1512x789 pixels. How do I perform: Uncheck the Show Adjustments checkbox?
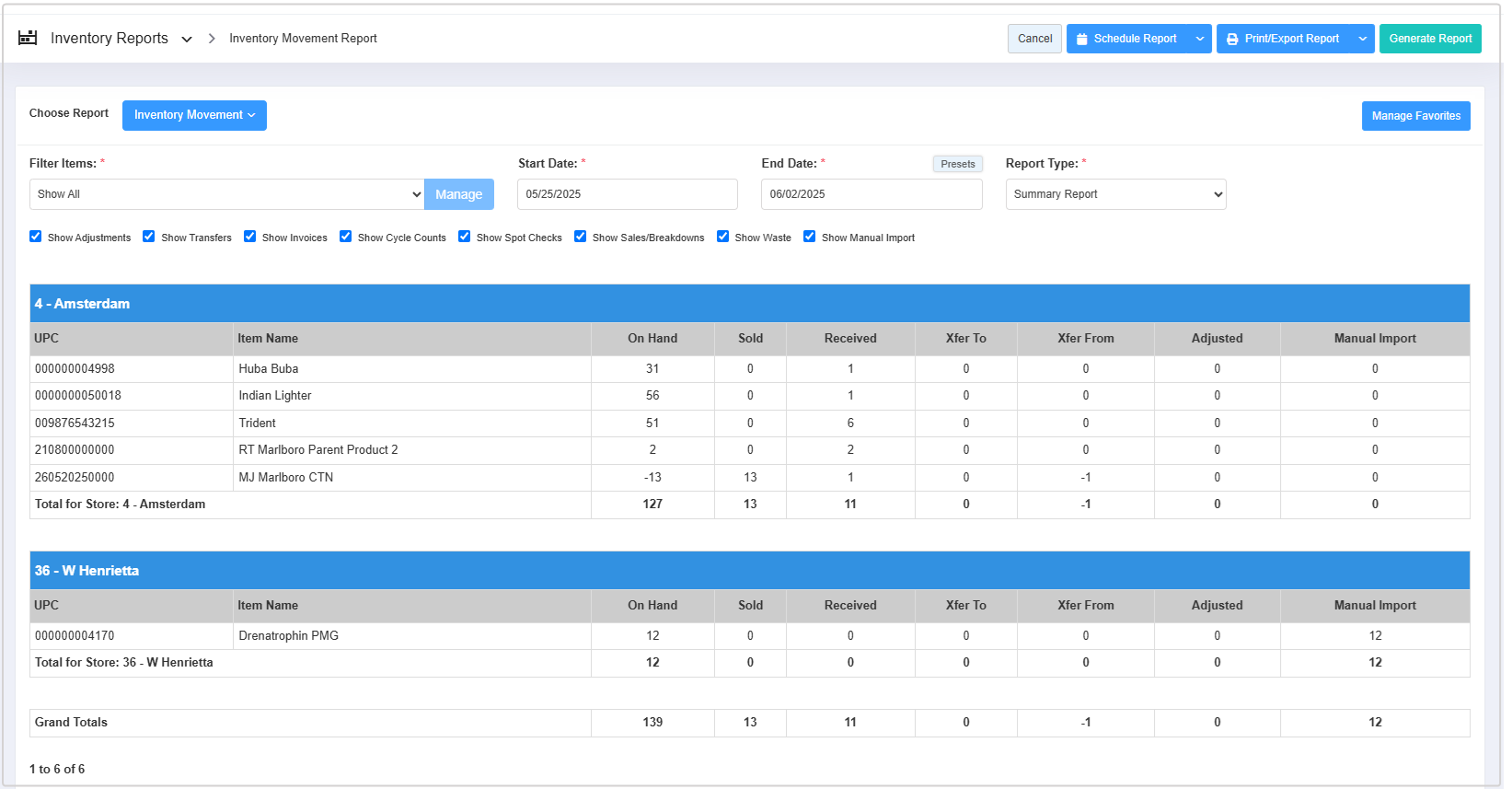(x=36, y=237)
